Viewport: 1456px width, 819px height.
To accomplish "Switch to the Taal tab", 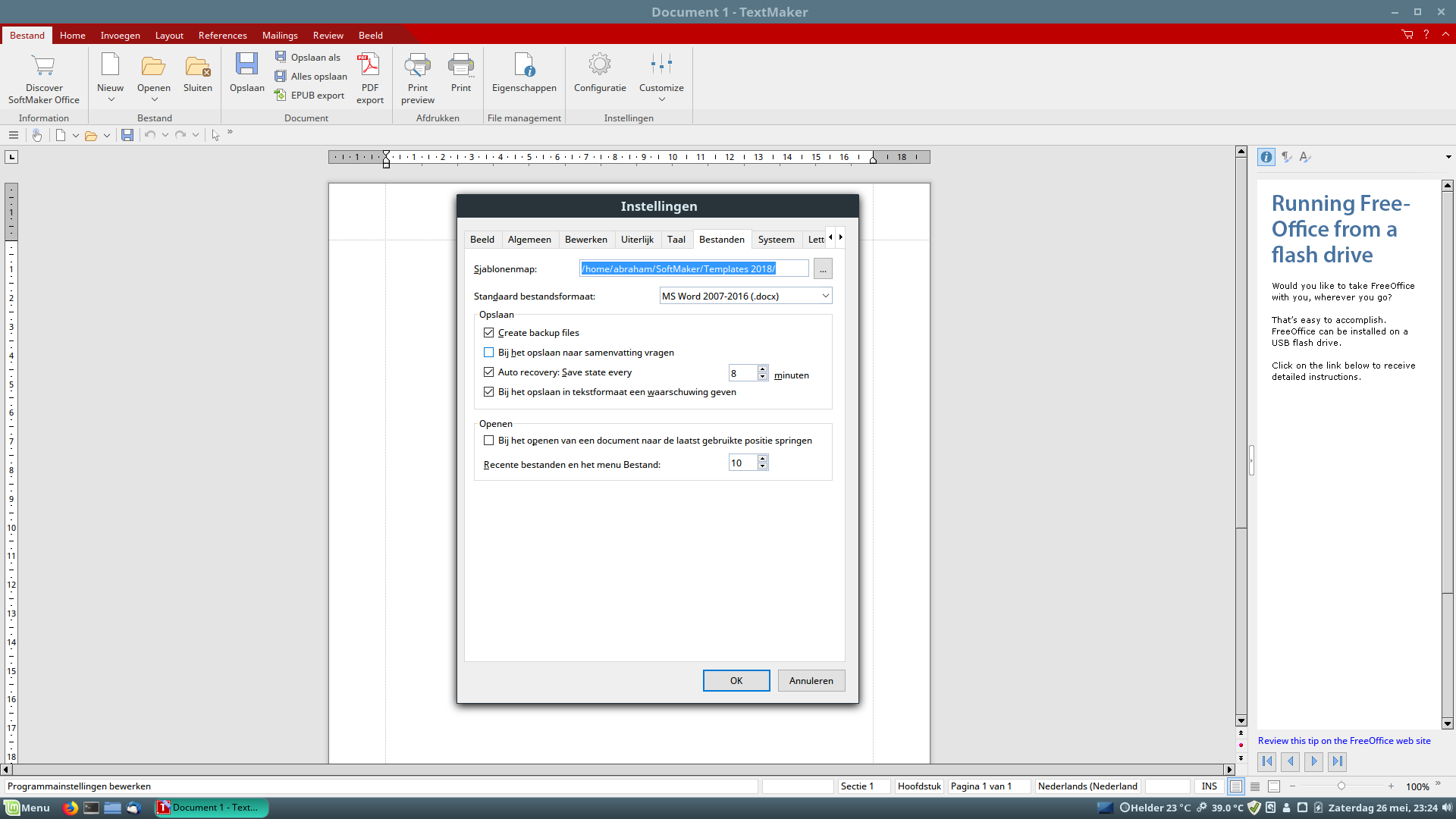I will click(x=676, y=240).
